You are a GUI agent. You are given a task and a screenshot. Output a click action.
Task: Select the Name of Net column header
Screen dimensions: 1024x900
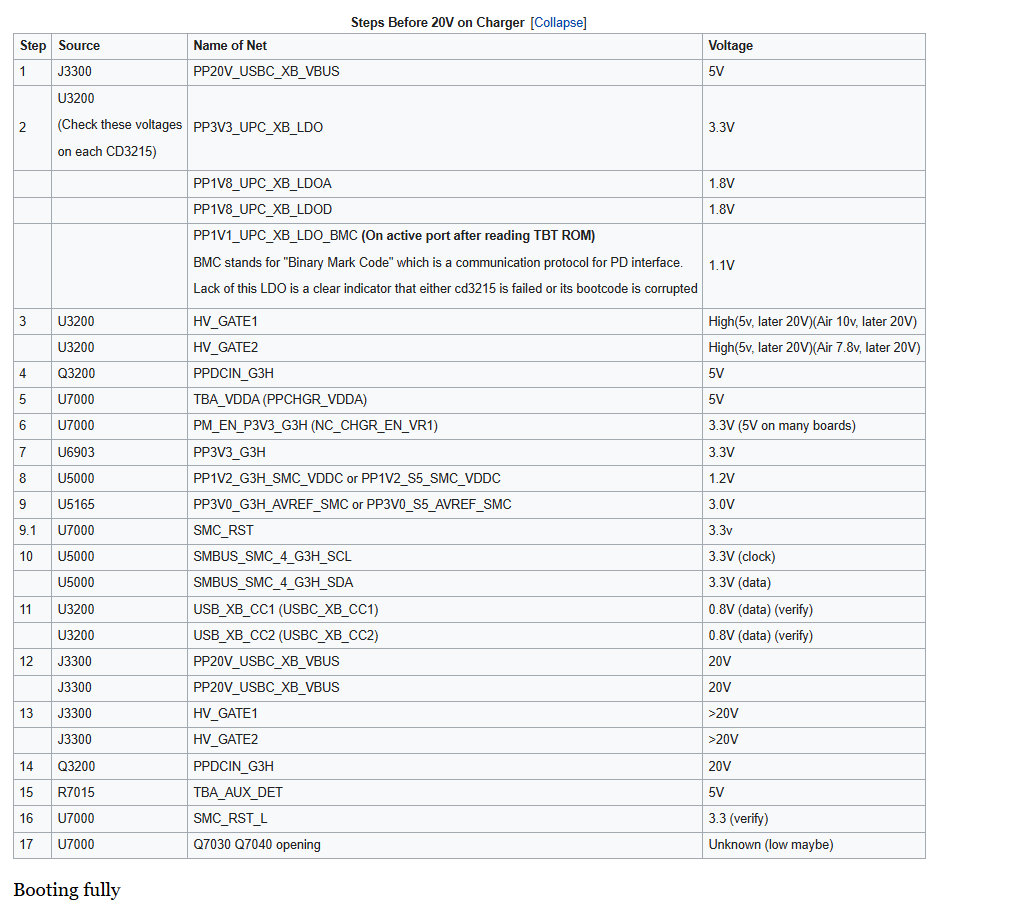pos(230,46)
